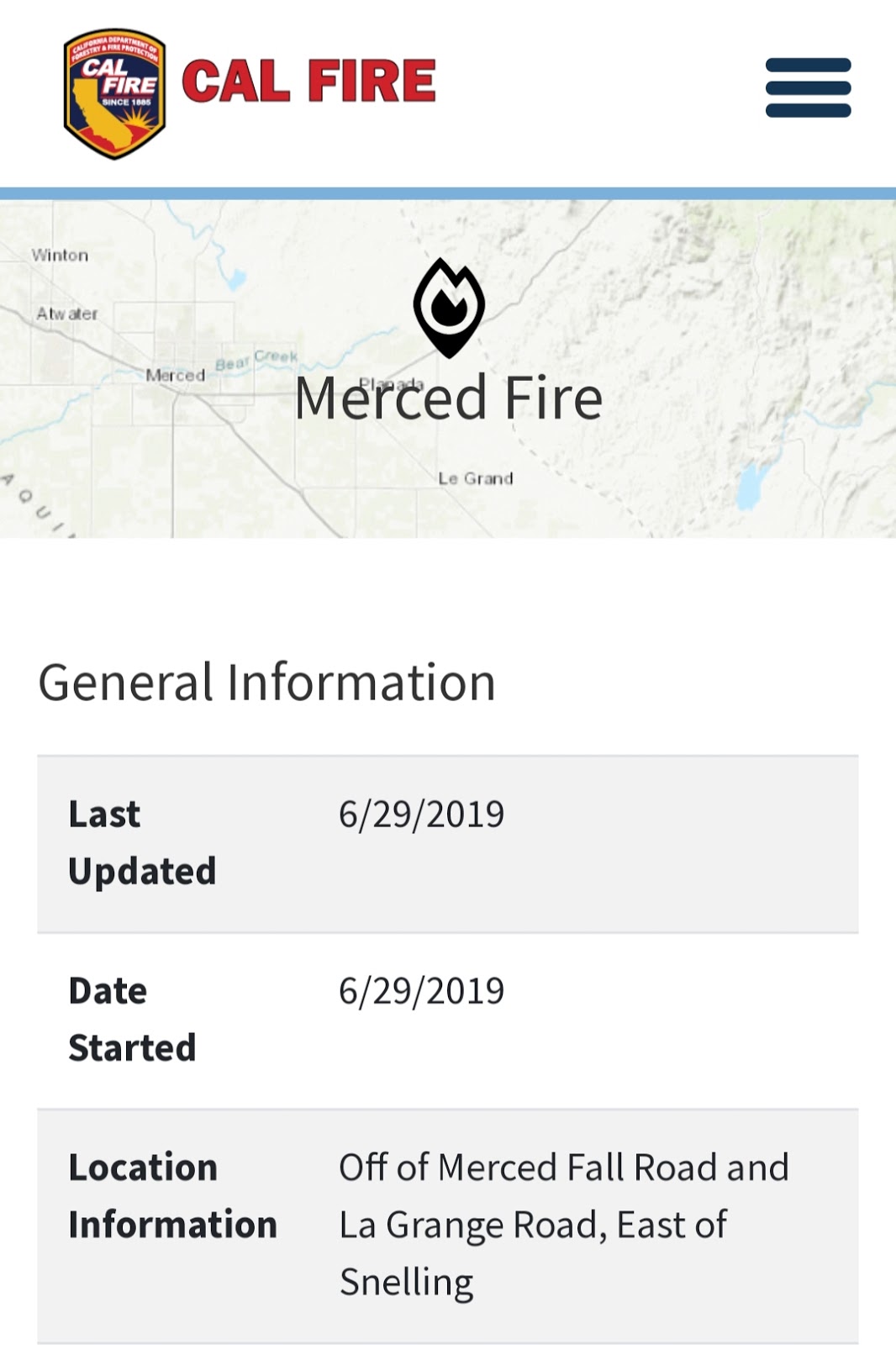The image size is (896, 1345).
Task: Select Le Grand on the map
Action: [x=476, y=477]
